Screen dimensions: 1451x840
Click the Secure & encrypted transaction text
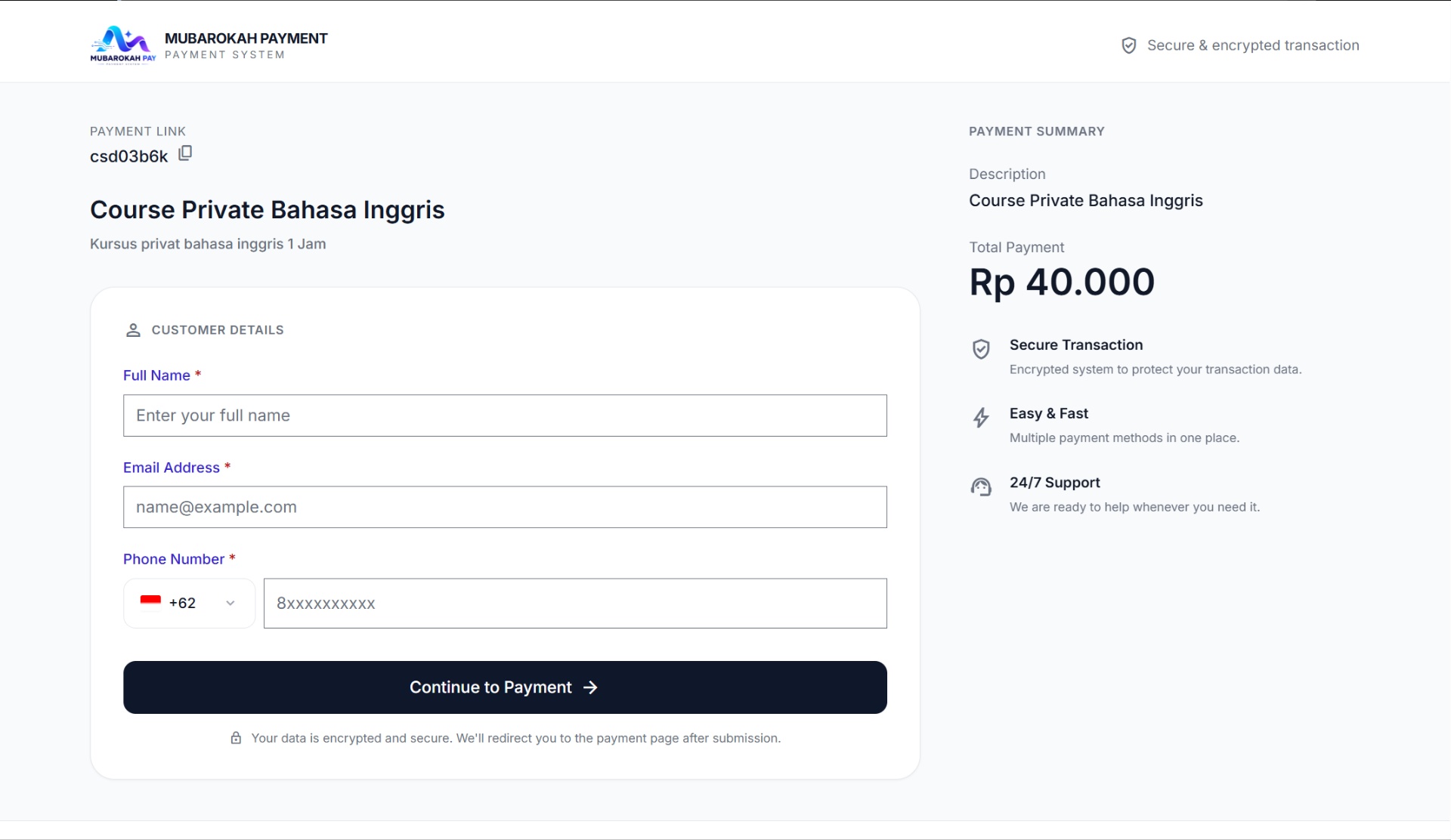pyautogui.click(x=1253, y=45)
